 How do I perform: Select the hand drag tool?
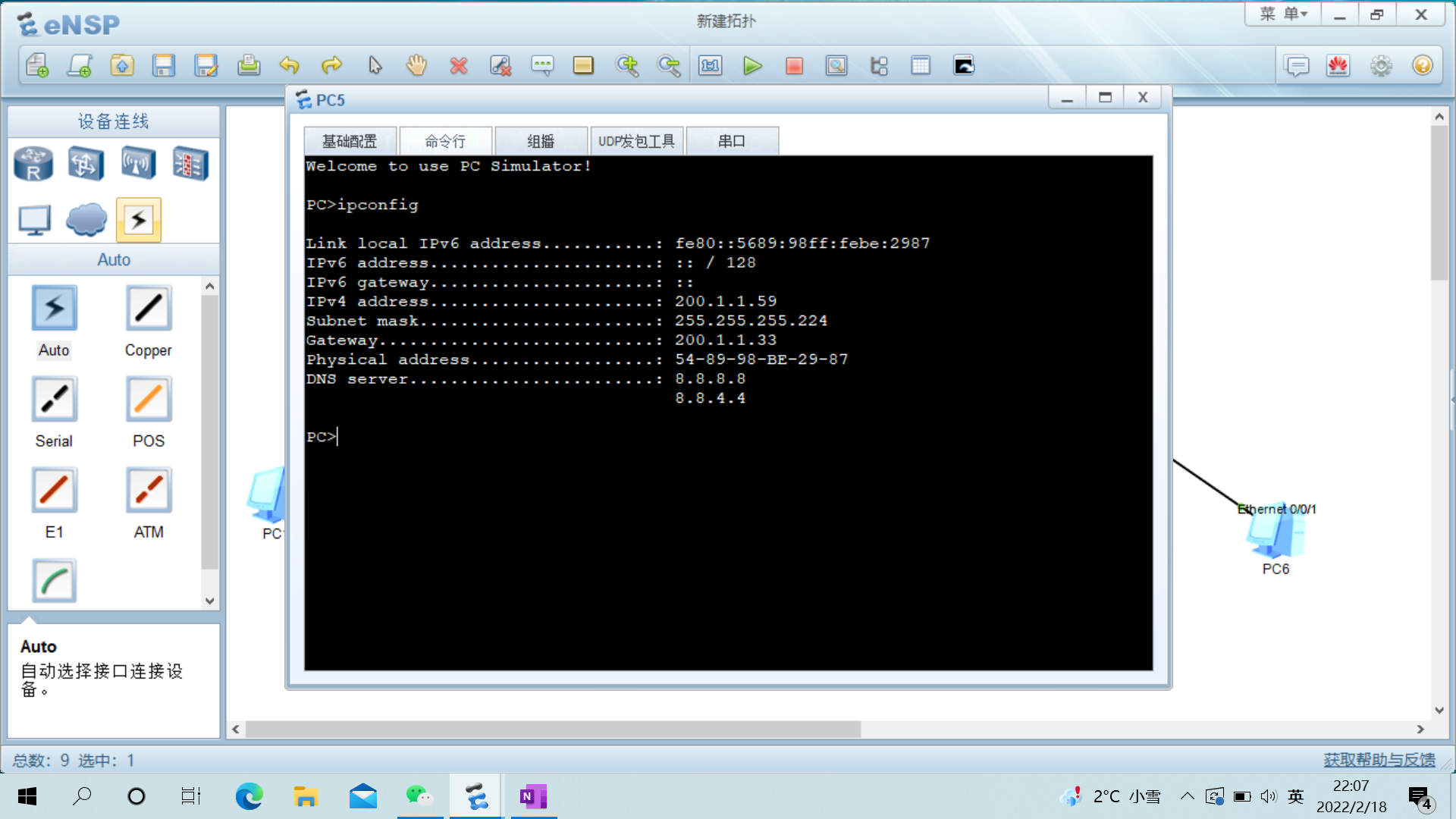click(x=416, y=66)
